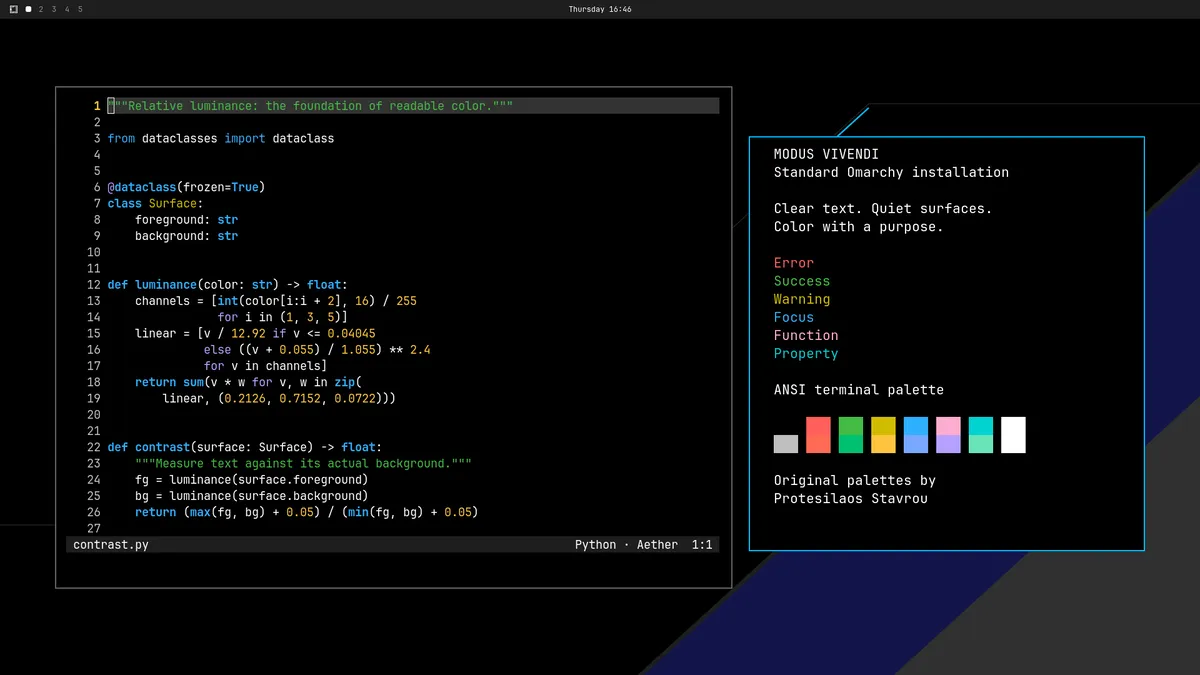Click 'Protesilaos Stavrou' author name
Viewport: 1200px width, 675px height.
tap(851, 498)
